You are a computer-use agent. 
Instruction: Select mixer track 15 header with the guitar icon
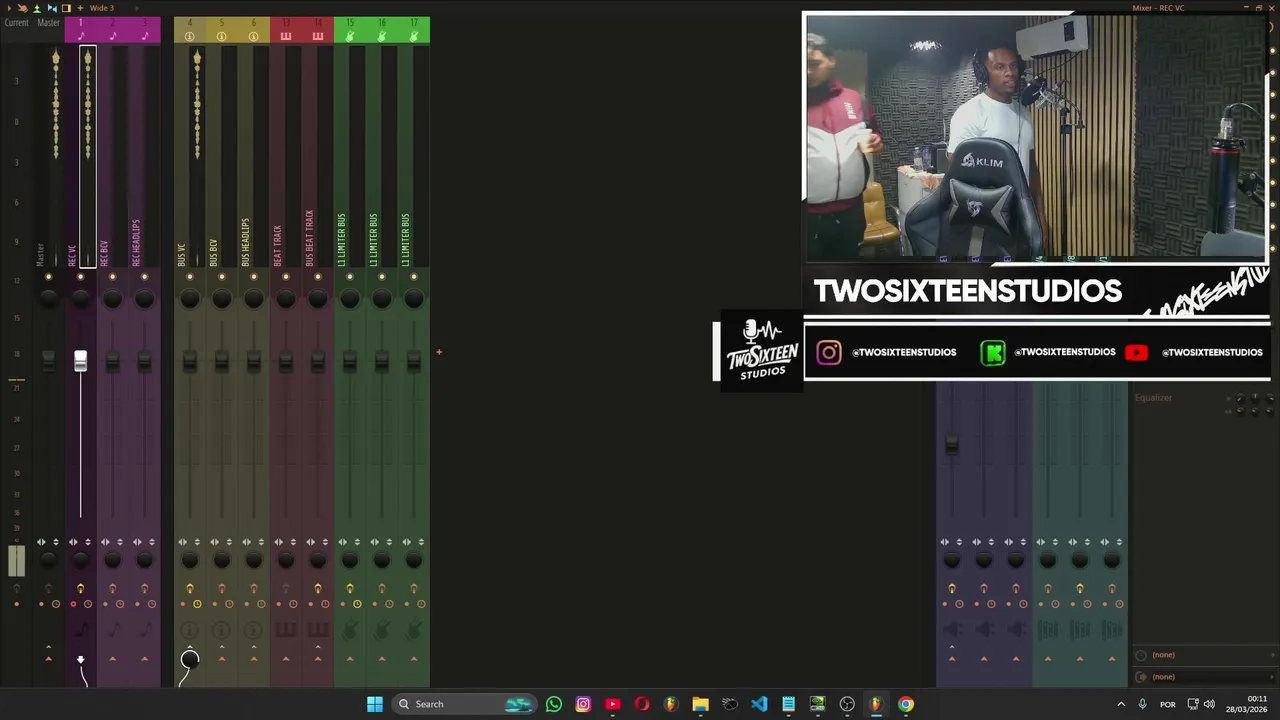coord(350,30)
